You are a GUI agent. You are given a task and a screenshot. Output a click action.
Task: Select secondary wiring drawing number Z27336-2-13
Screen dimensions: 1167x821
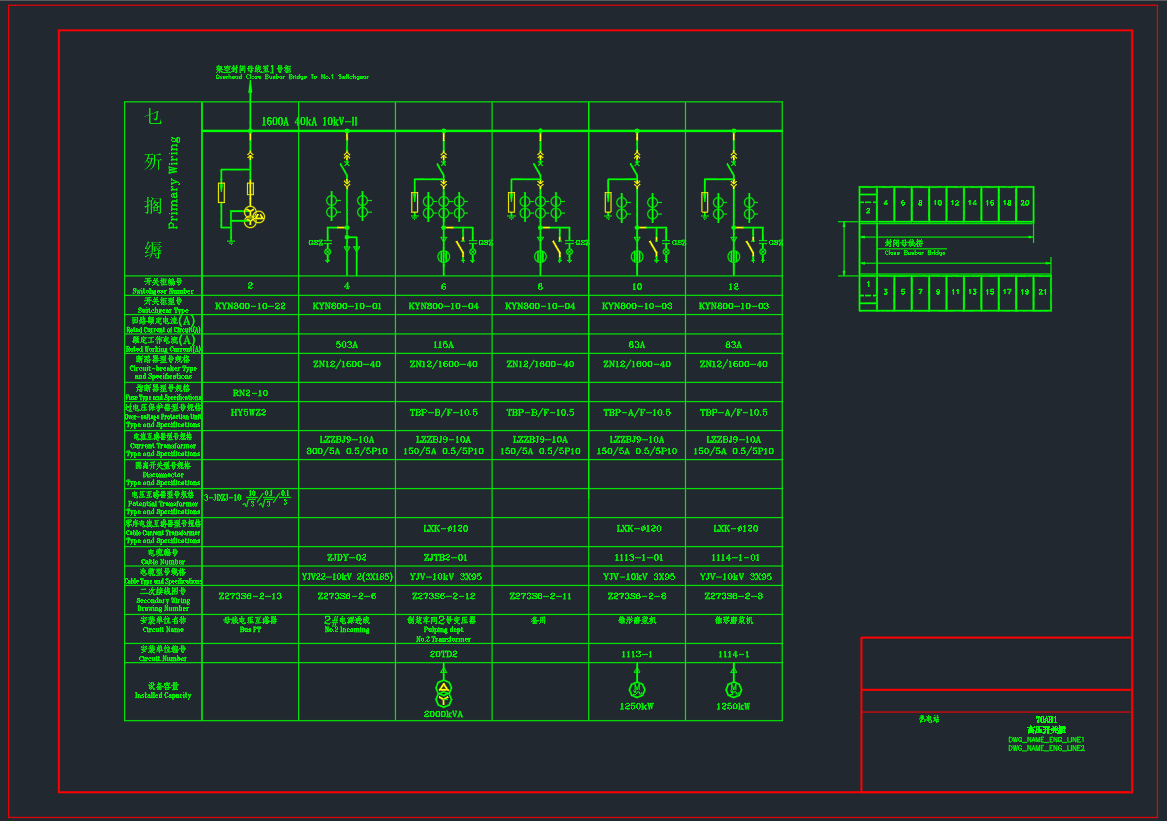pos(250,597)
